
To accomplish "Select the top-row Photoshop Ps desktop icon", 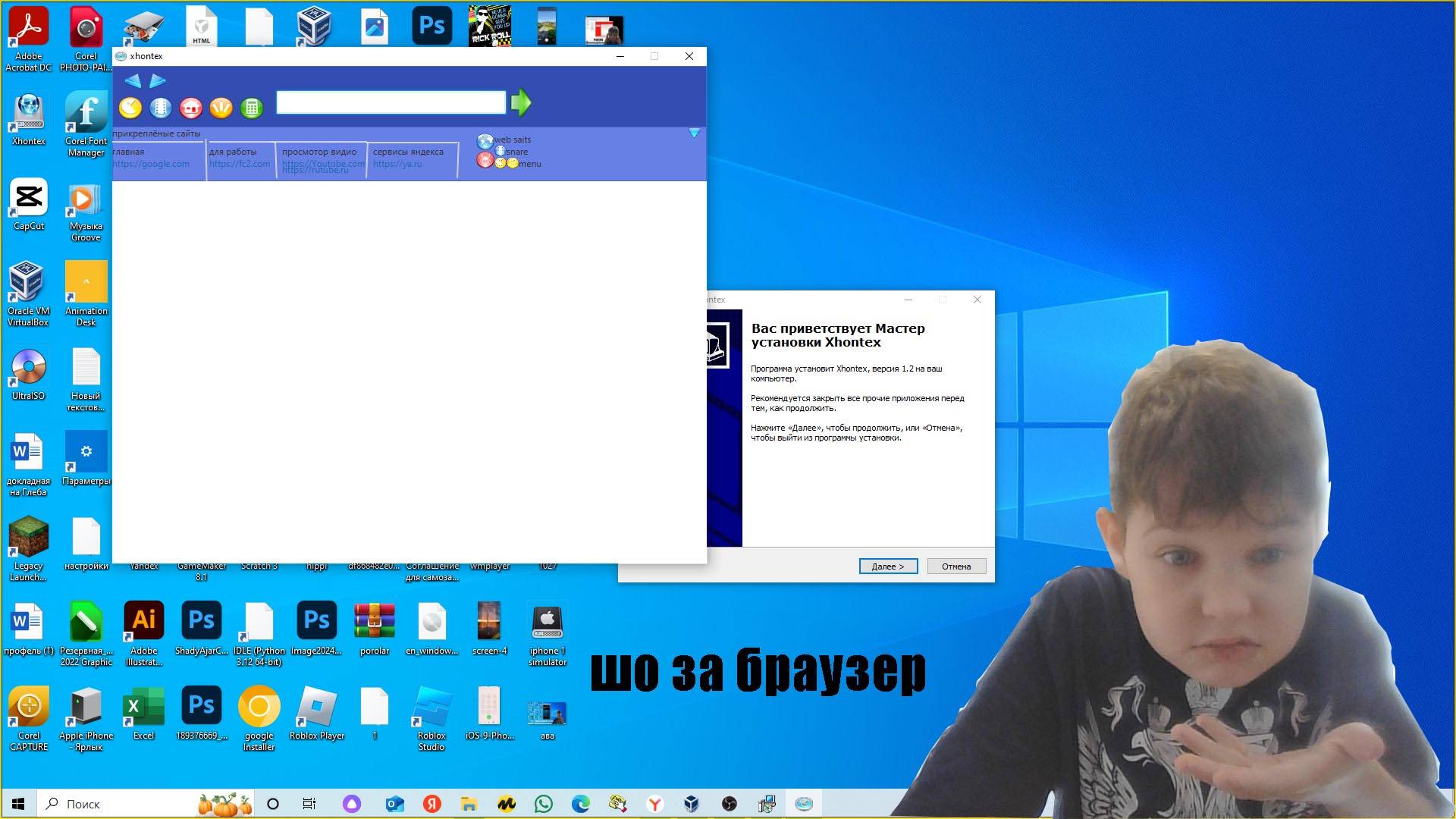I will (432, 26).
